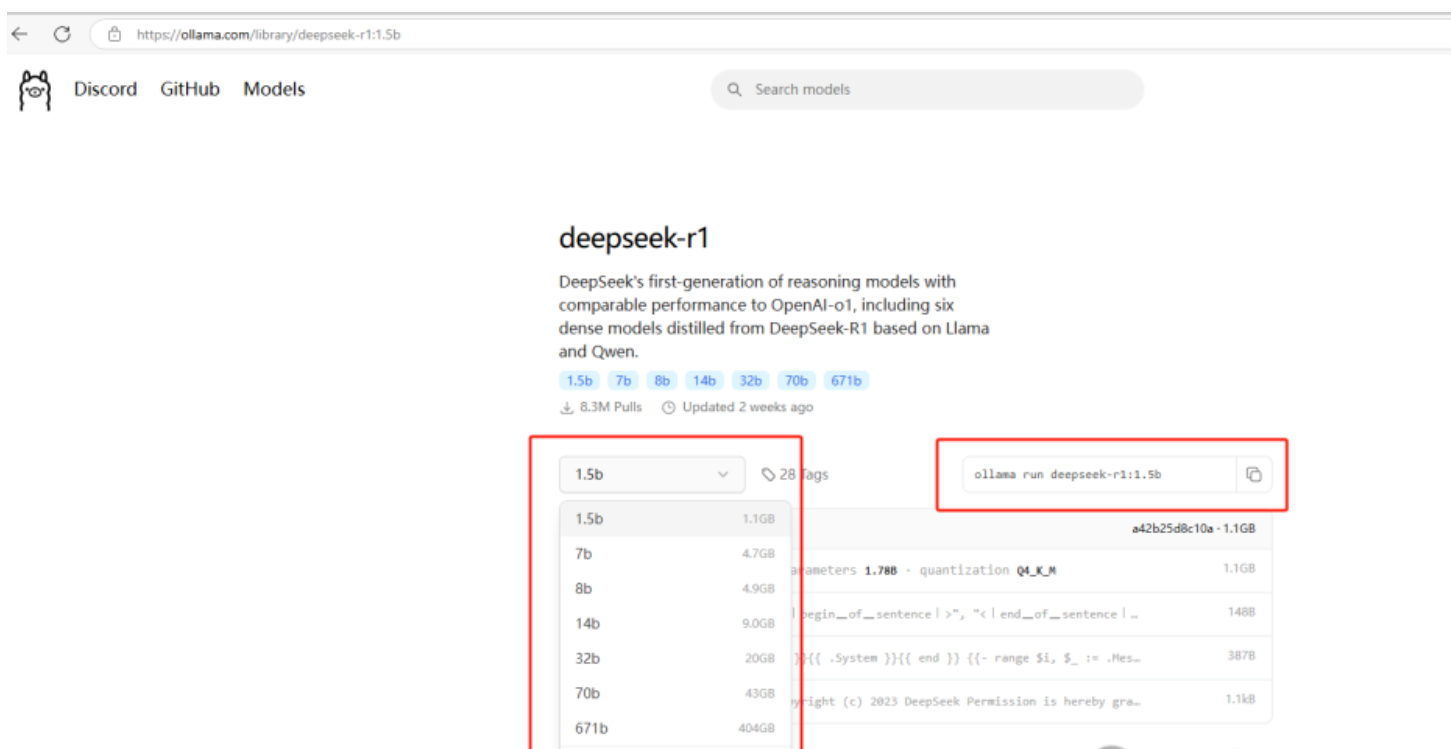Click the copy command icon
Screen dimensions: 1451x749
coord(1255,475)
